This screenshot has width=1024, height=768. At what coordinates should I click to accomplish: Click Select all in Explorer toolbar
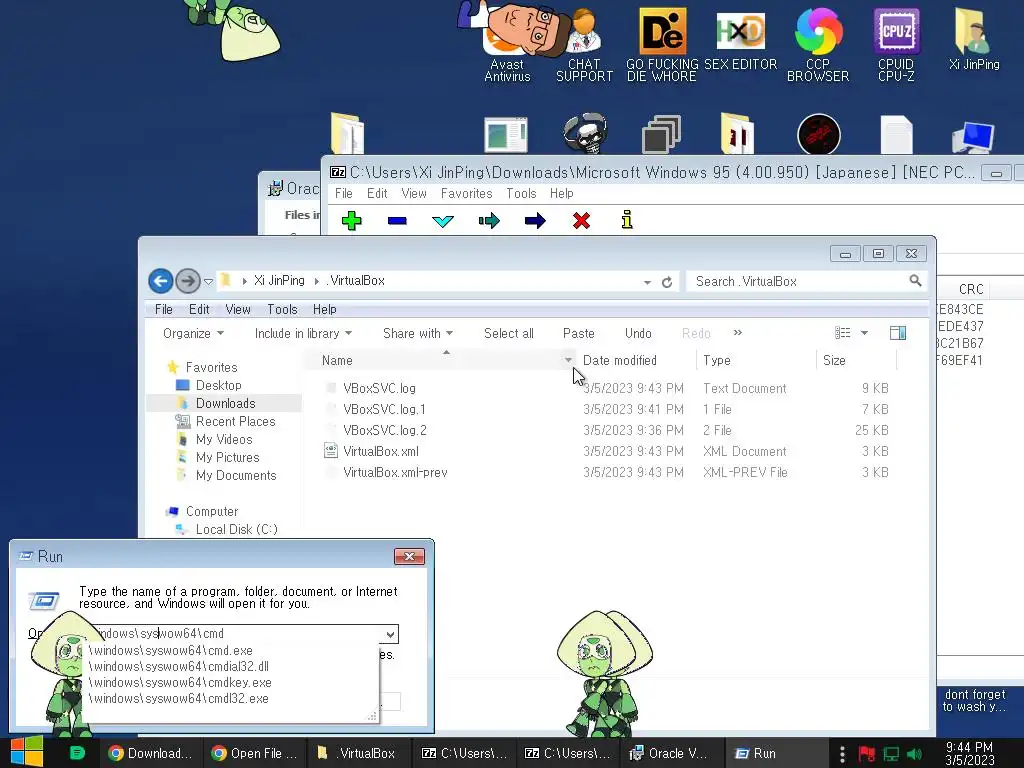(509, 333)
